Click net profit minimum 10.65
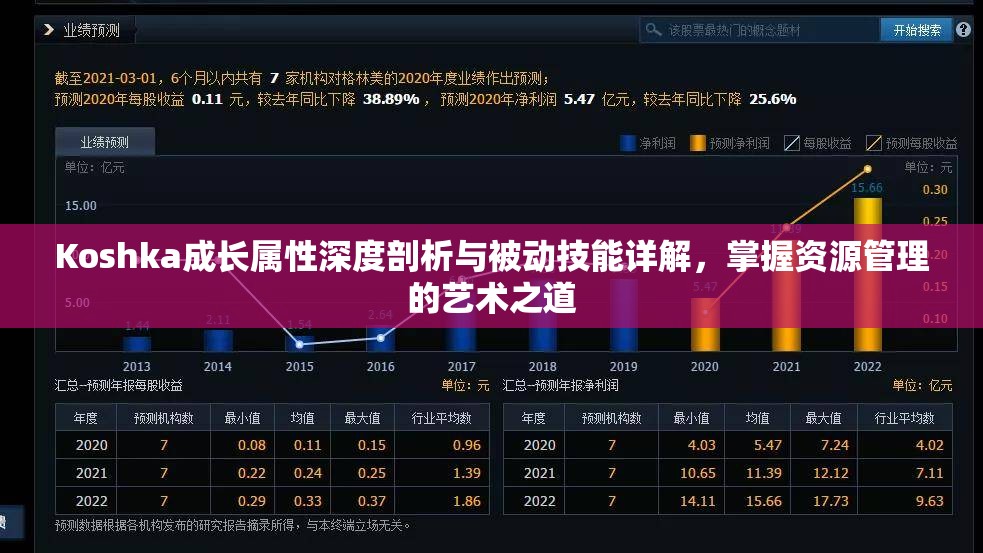 click(x=698, y=473)
